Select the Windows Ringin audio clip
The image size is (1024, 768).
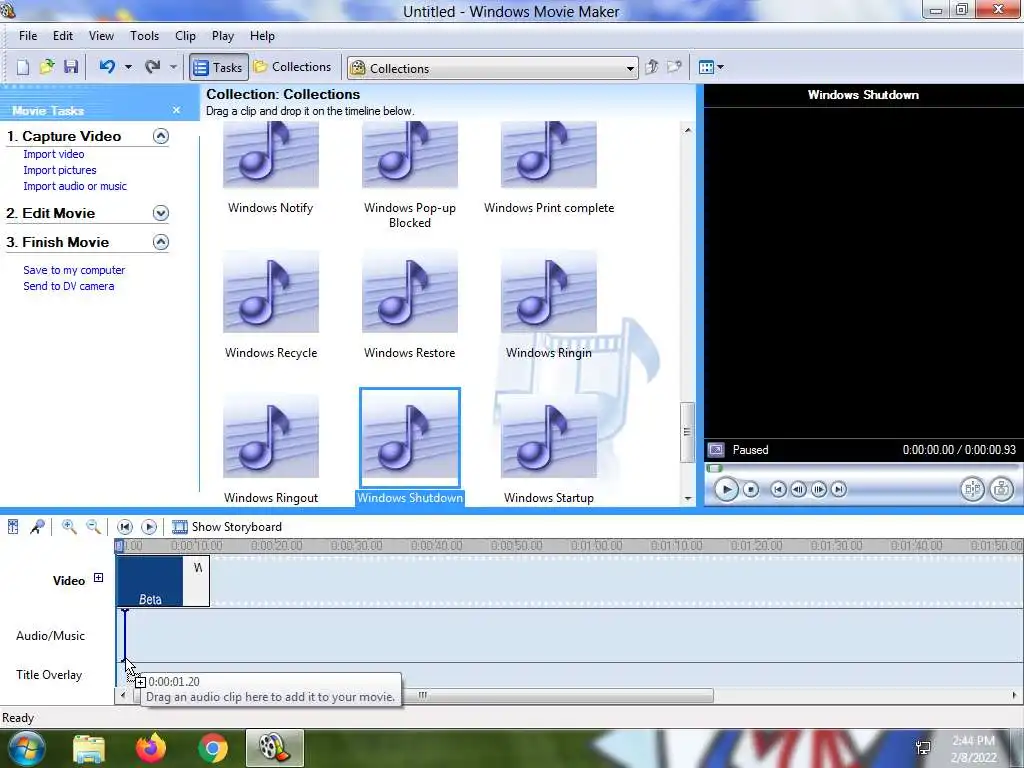click(549, 305)
